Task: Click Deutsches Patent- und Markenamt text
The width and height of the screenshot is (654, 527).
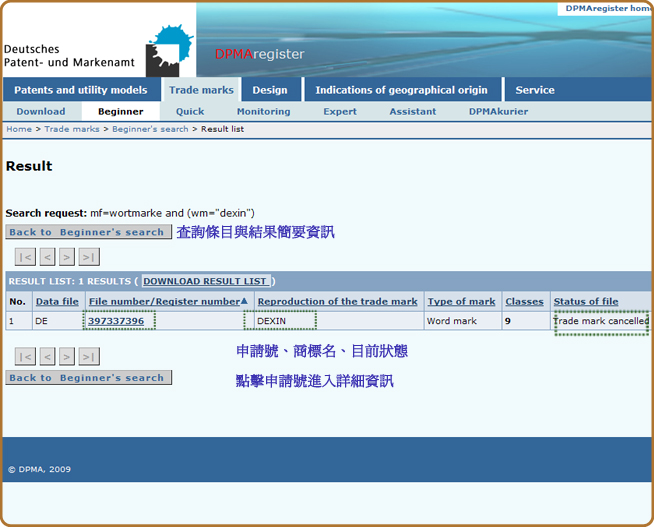Action: pyautogui.click(x=69, y=56)
